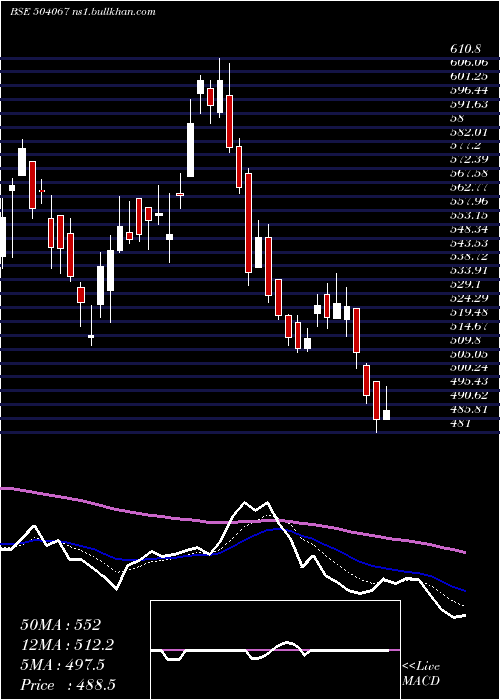
Task: Click the BSE 504067 ns1.bullkhan.com title text
Action: [83, 12]
